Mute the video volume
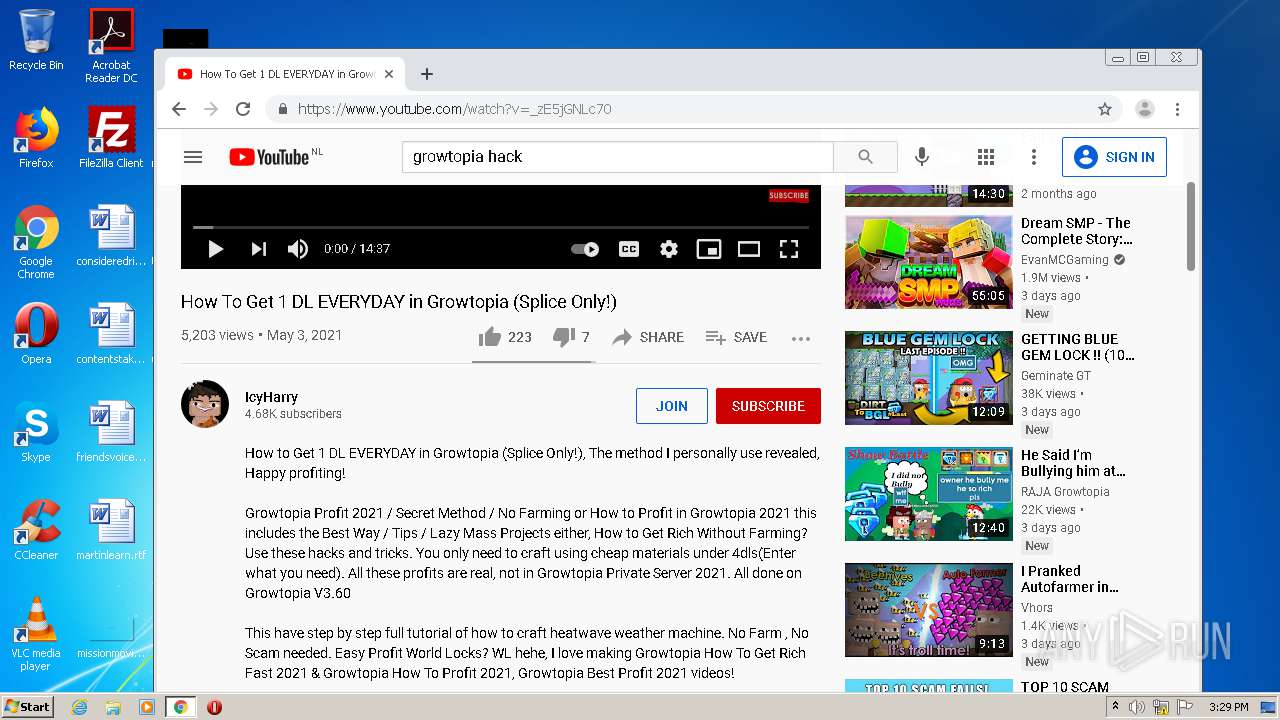 pyautogui.click(x=298, y=249)
